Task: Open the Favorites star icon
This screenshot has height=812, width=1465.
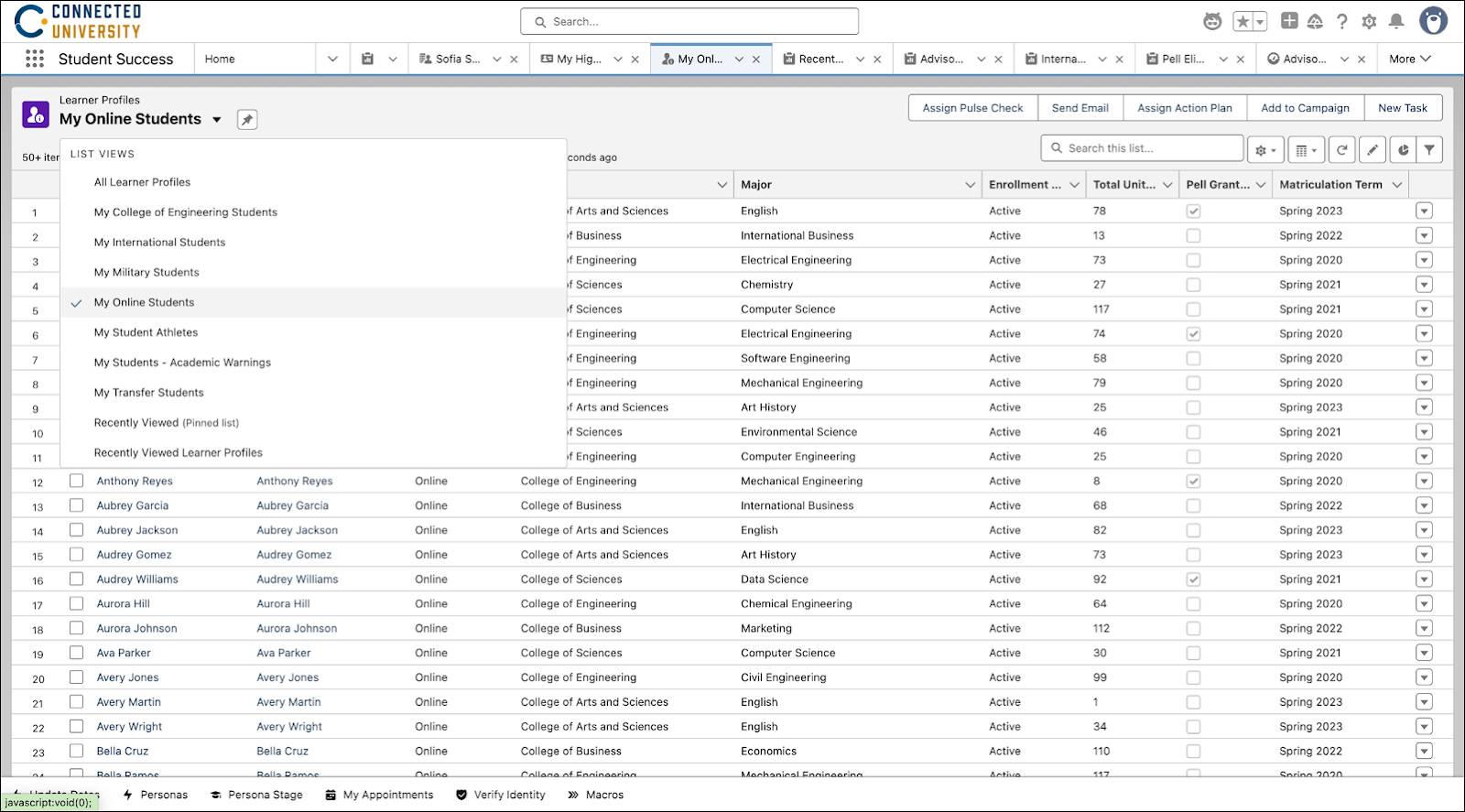Action: pos(1243,21)
